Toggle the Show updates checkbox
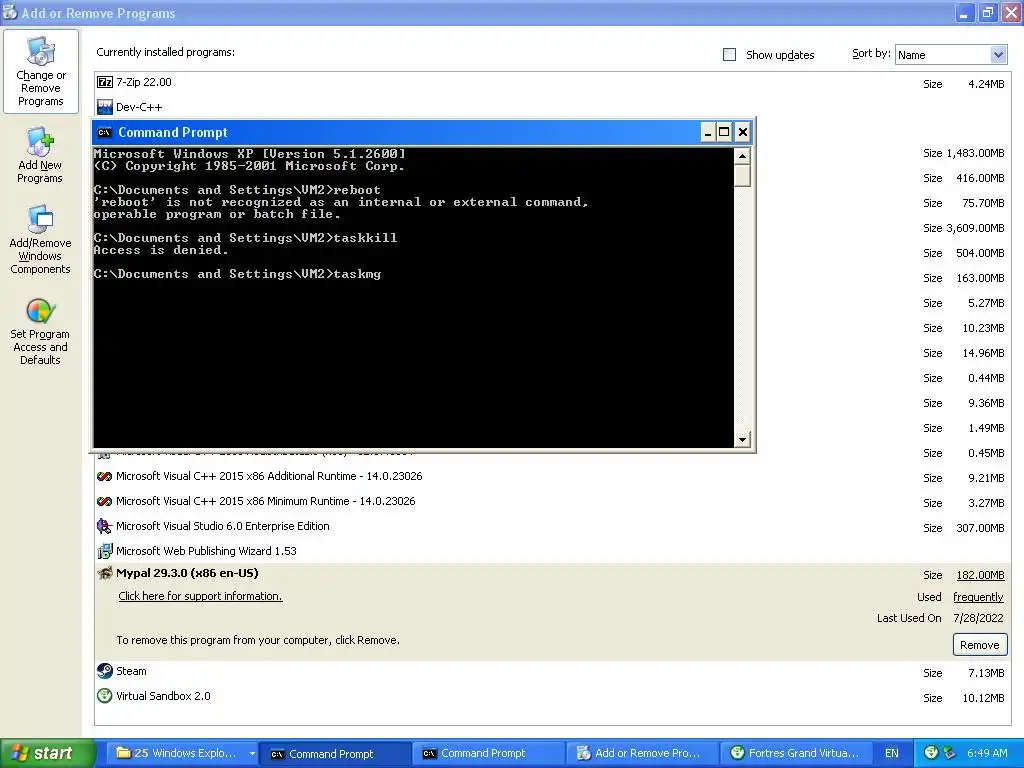1024x768 pixels. point(729,55)
